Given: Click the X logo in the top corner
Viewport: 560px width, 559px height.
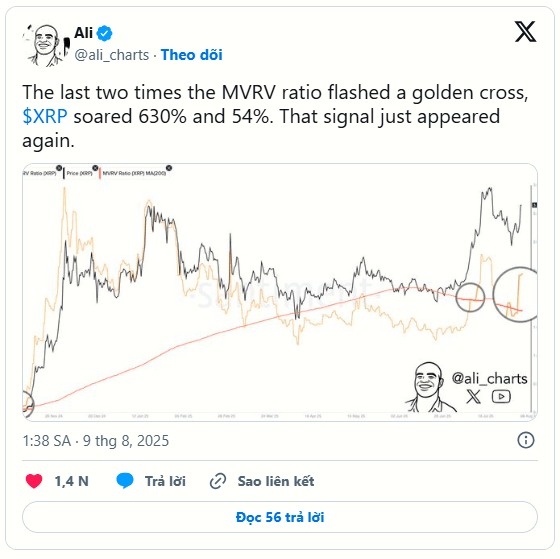Looking at the screenshot, I should pyautogui.click(x=525, y=32).
